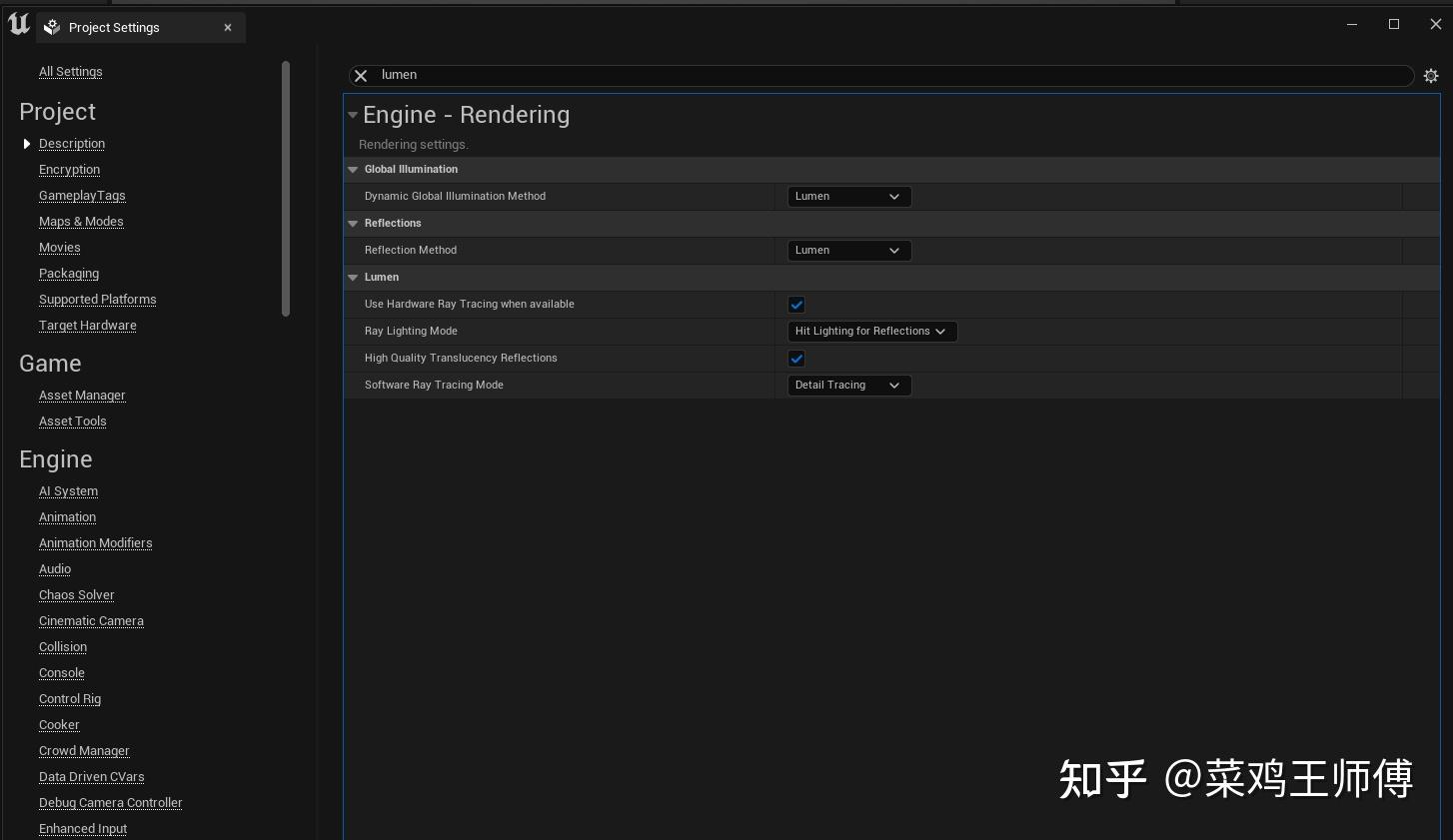Viewport: 1453px width, 840px height.
Task: Disable High Quality Translucency Reflections
Action: coord(796,358)
